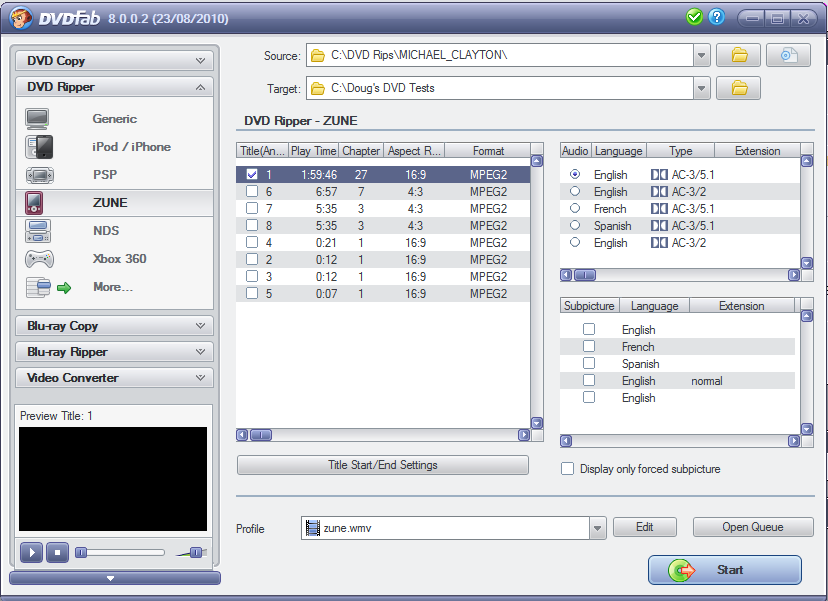
Task: Click the Dolby icon for French AC-3/5.1
Action: point(659,209)
